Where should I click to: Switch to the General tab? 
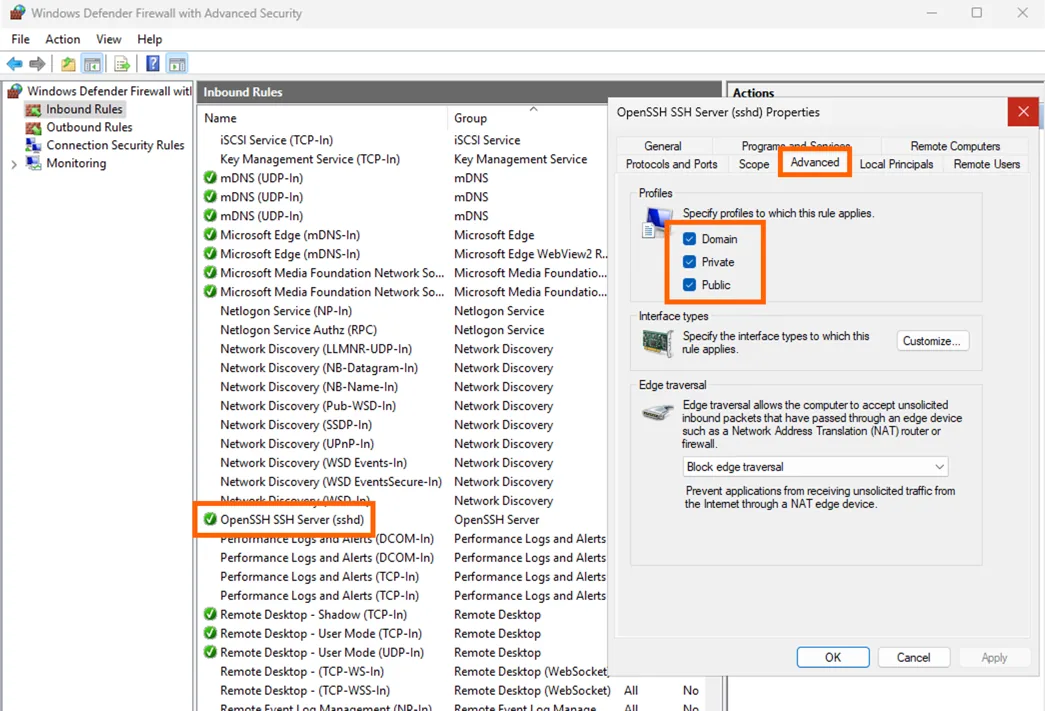pyautogui.click(x=662, y=146)
